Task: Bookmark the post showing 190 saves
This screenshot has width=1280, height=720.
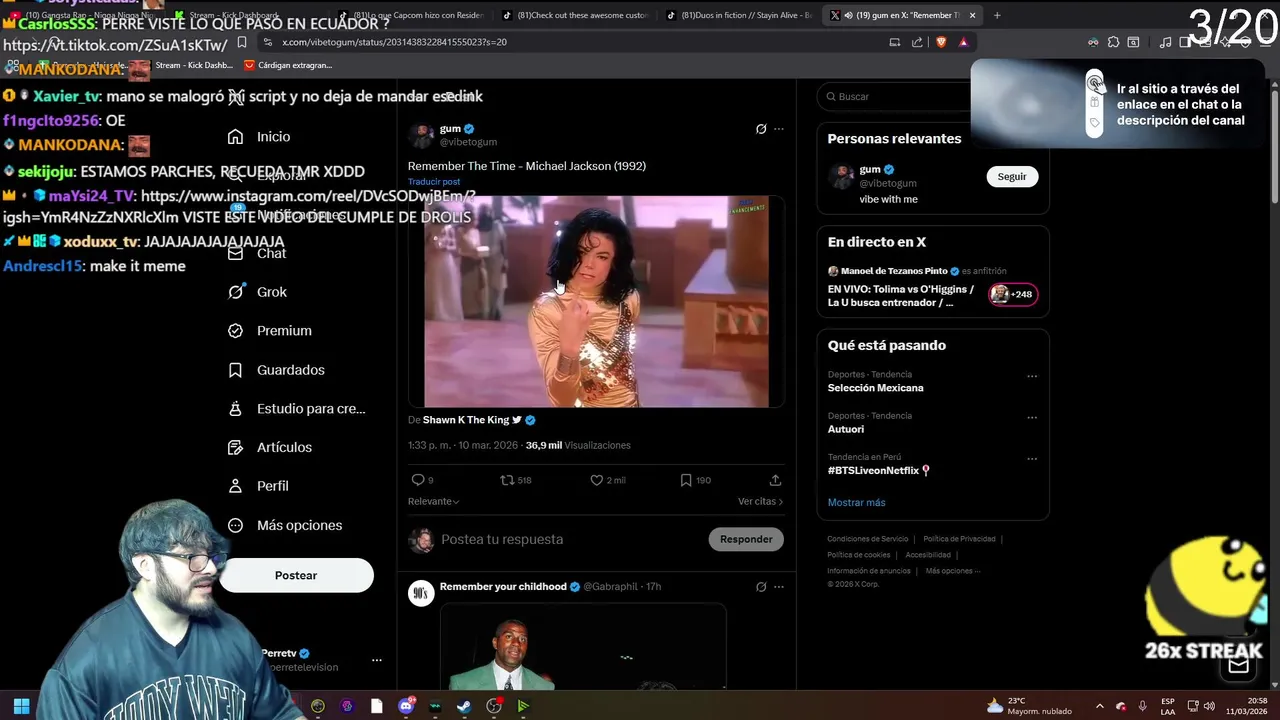Action: [x=695, y=480]
